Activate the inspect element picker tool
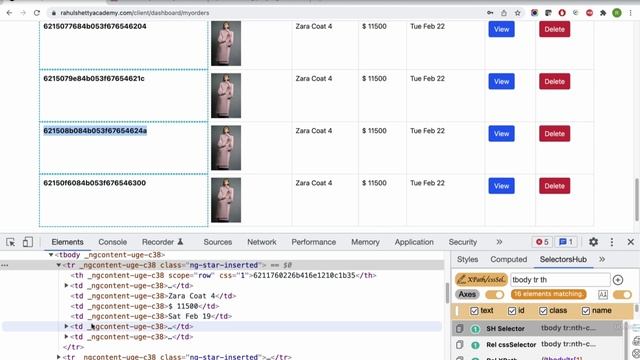Image resolution: width=640 pixels, height=360 pixels. coord(11,242)
